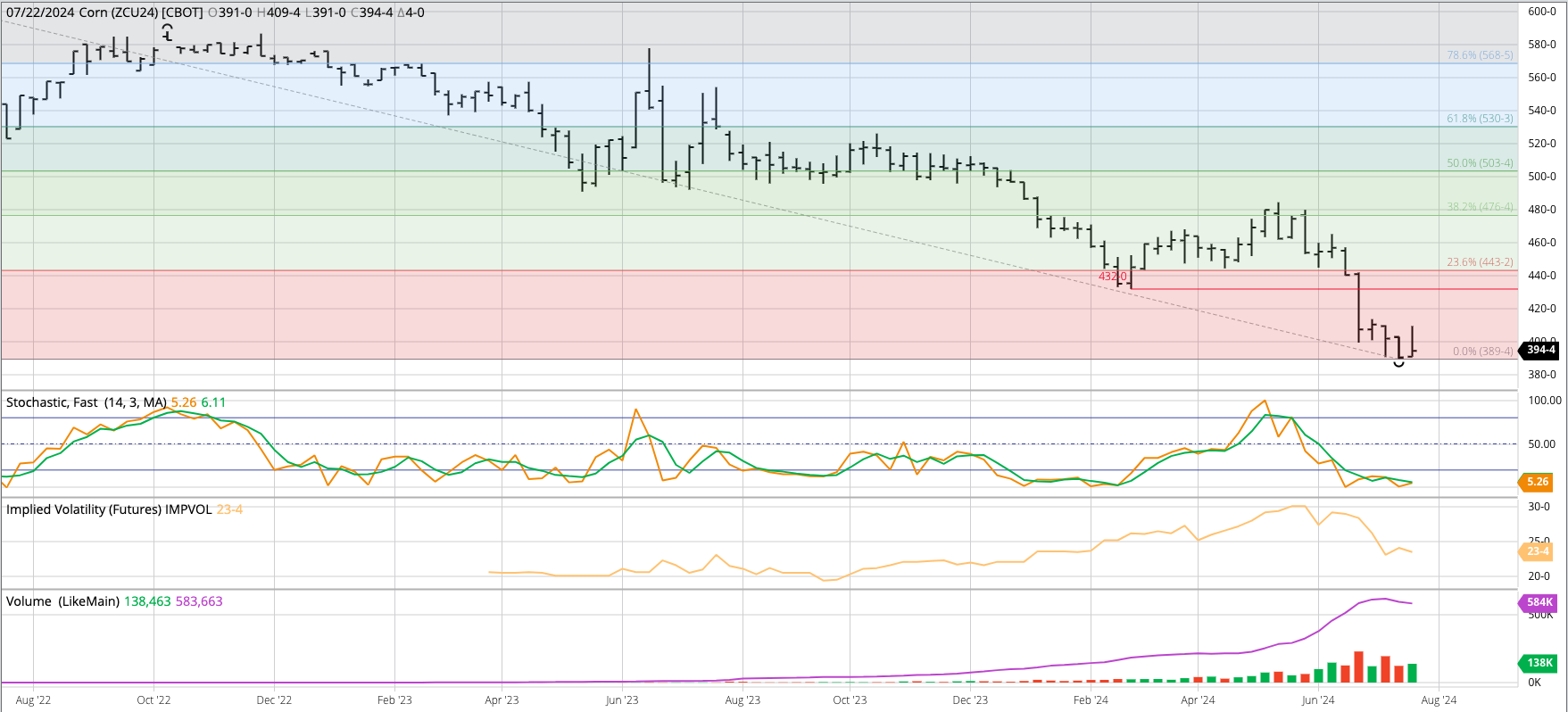Click the 23.6% (443-2) retracement label
The image size is (1568, 712).
(x=1480, y=262)
